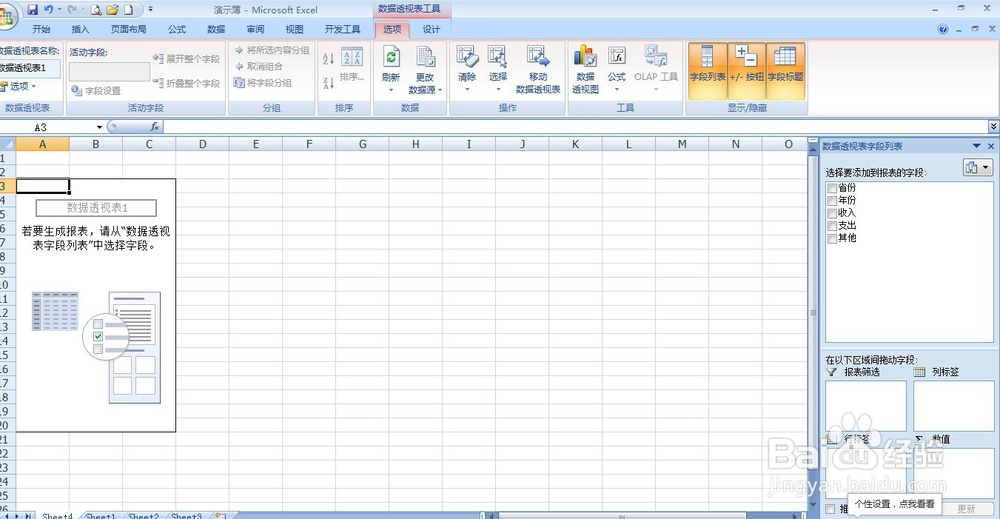Open the 开发工具 Developer tab
Image resolution: width=1000 pixels, height=519 pixels.
click(x=342, y=29)
